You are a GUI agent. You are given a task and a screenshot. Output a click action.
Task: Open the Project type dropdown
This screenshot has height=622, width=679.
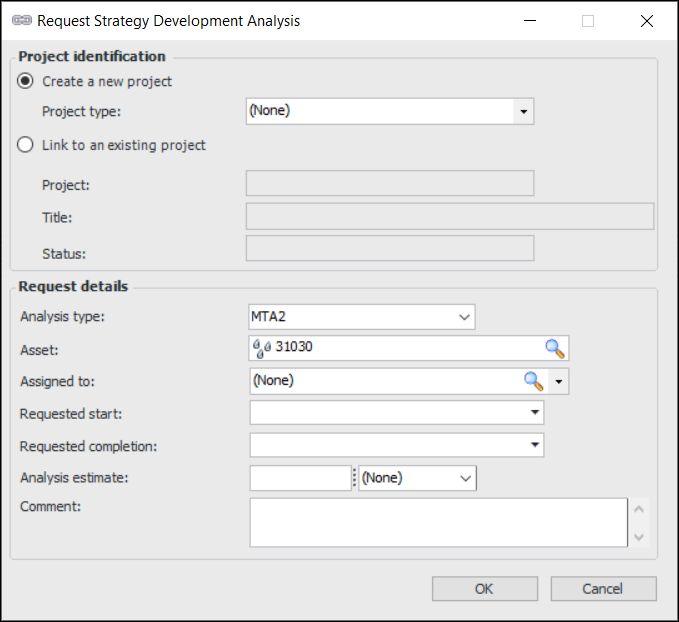click(523, 112)
